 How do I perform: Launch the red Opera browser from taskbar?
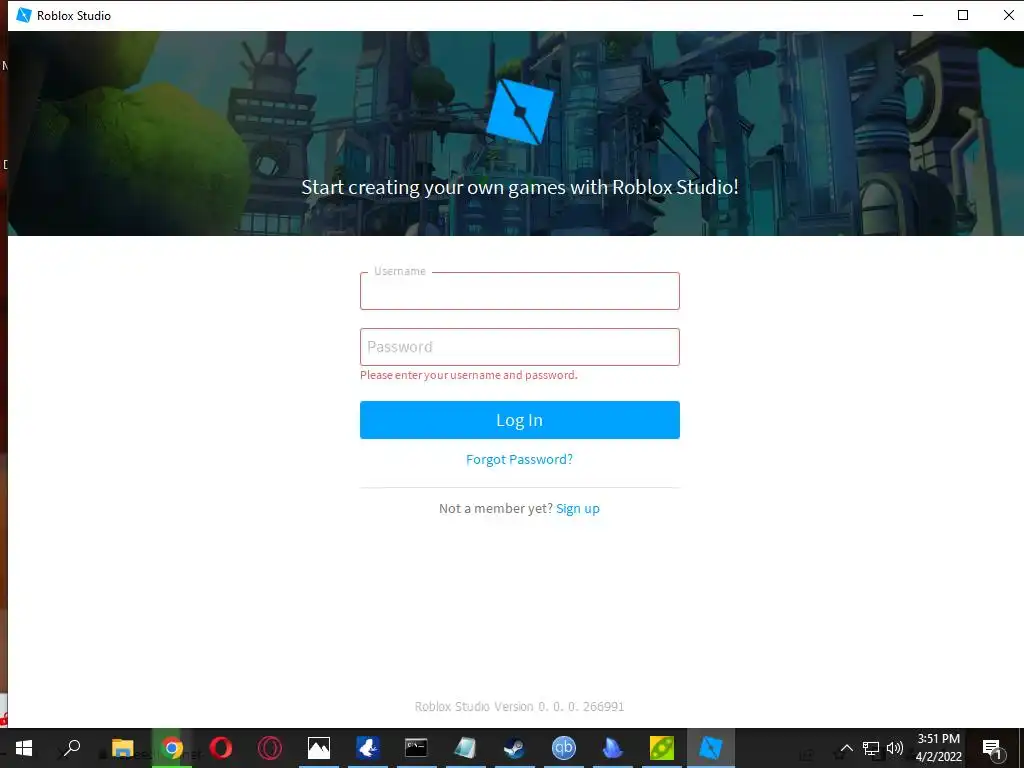pyautogui.click(x=221, y=748)
